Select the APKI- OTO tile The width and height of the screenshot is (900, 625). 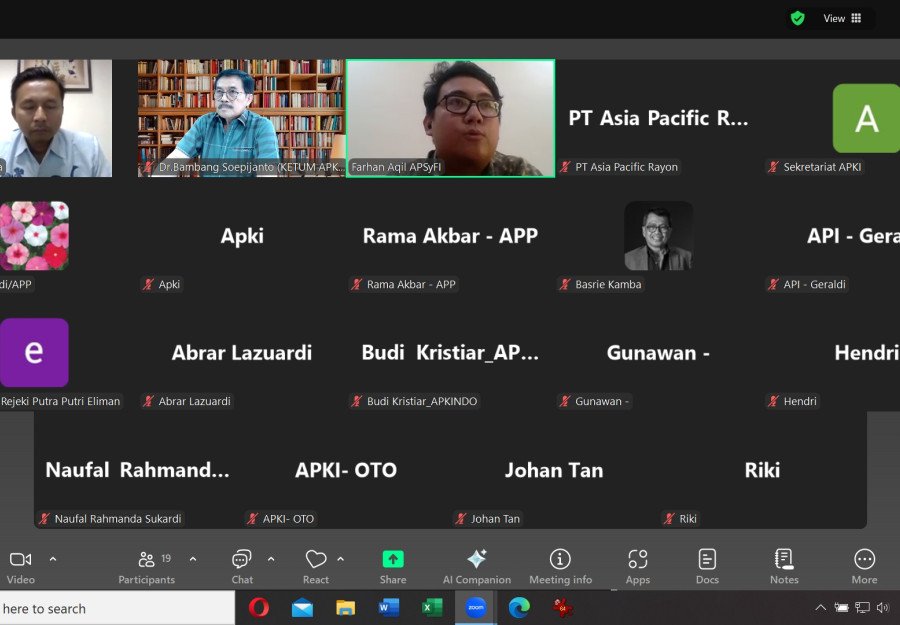[346, 470]
